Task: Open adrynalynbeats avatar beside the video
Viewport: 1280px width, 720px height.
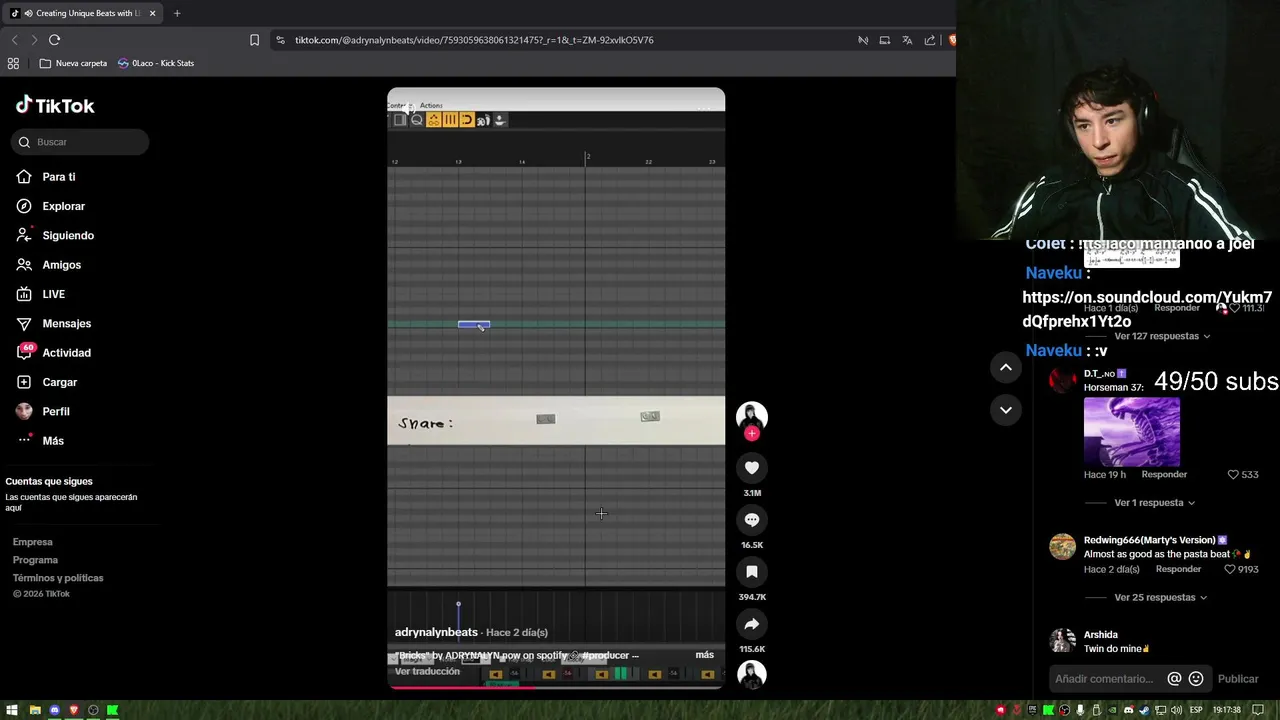Action: point(752,416)
